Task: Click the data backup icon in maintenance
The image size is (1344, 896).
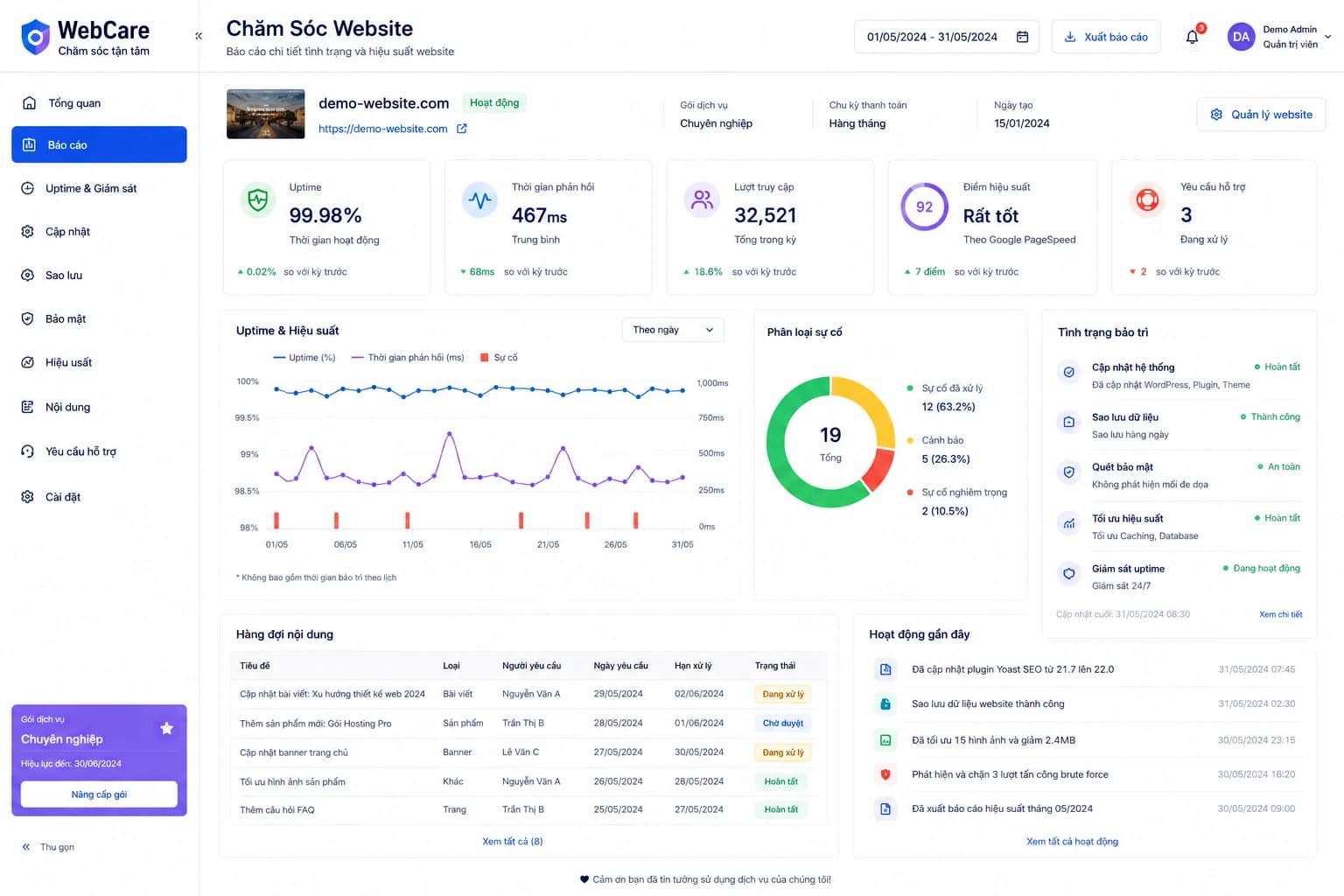Action: (x=1068, y=422)
